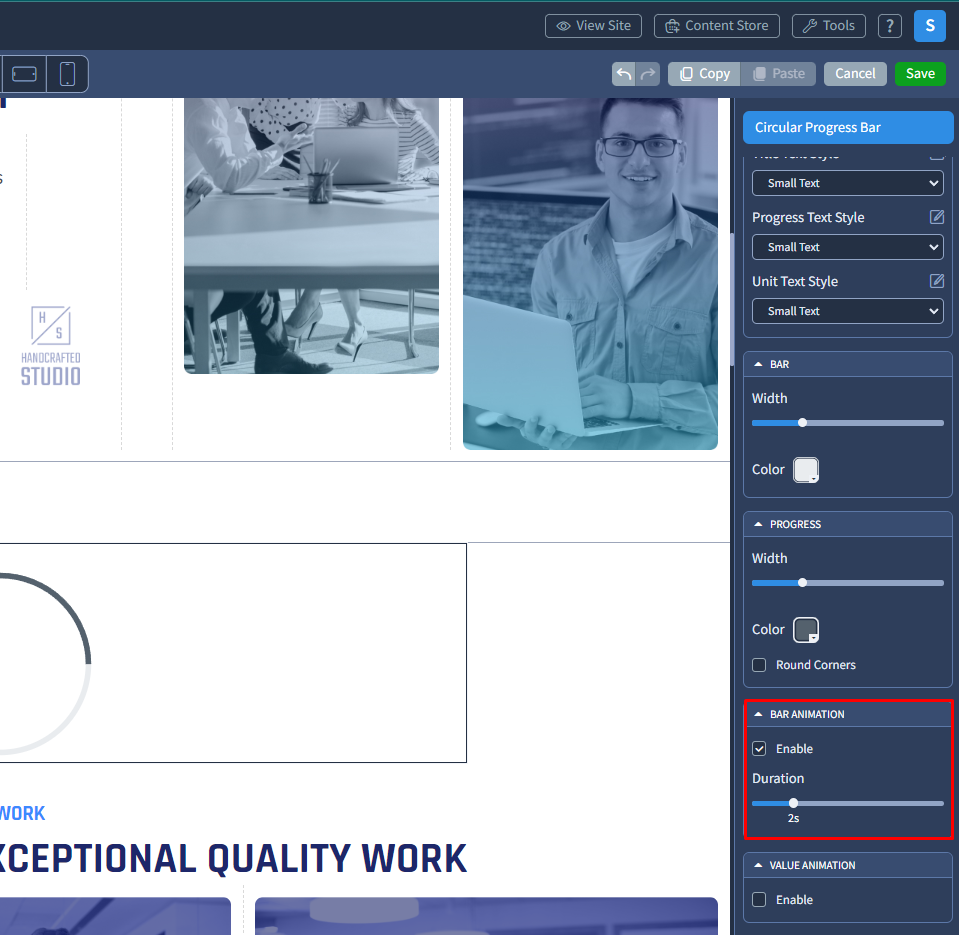Image resolution: width=959 pixels, height=935 pixels.
Task: Collapse the PROGRESS section
Action: (847, 525)
